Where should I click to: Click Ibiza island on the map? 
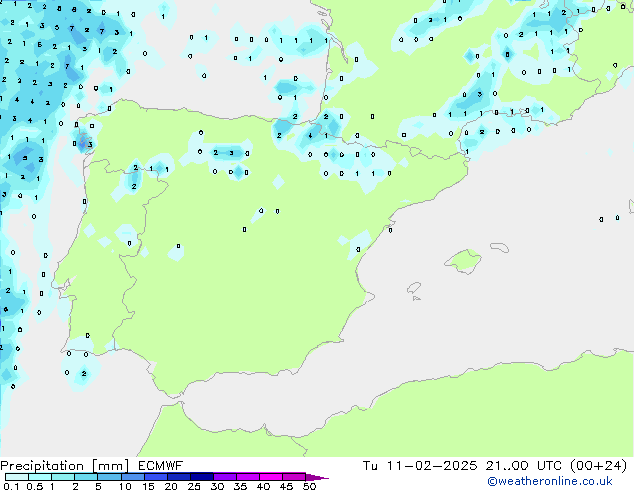coord(414,288)
